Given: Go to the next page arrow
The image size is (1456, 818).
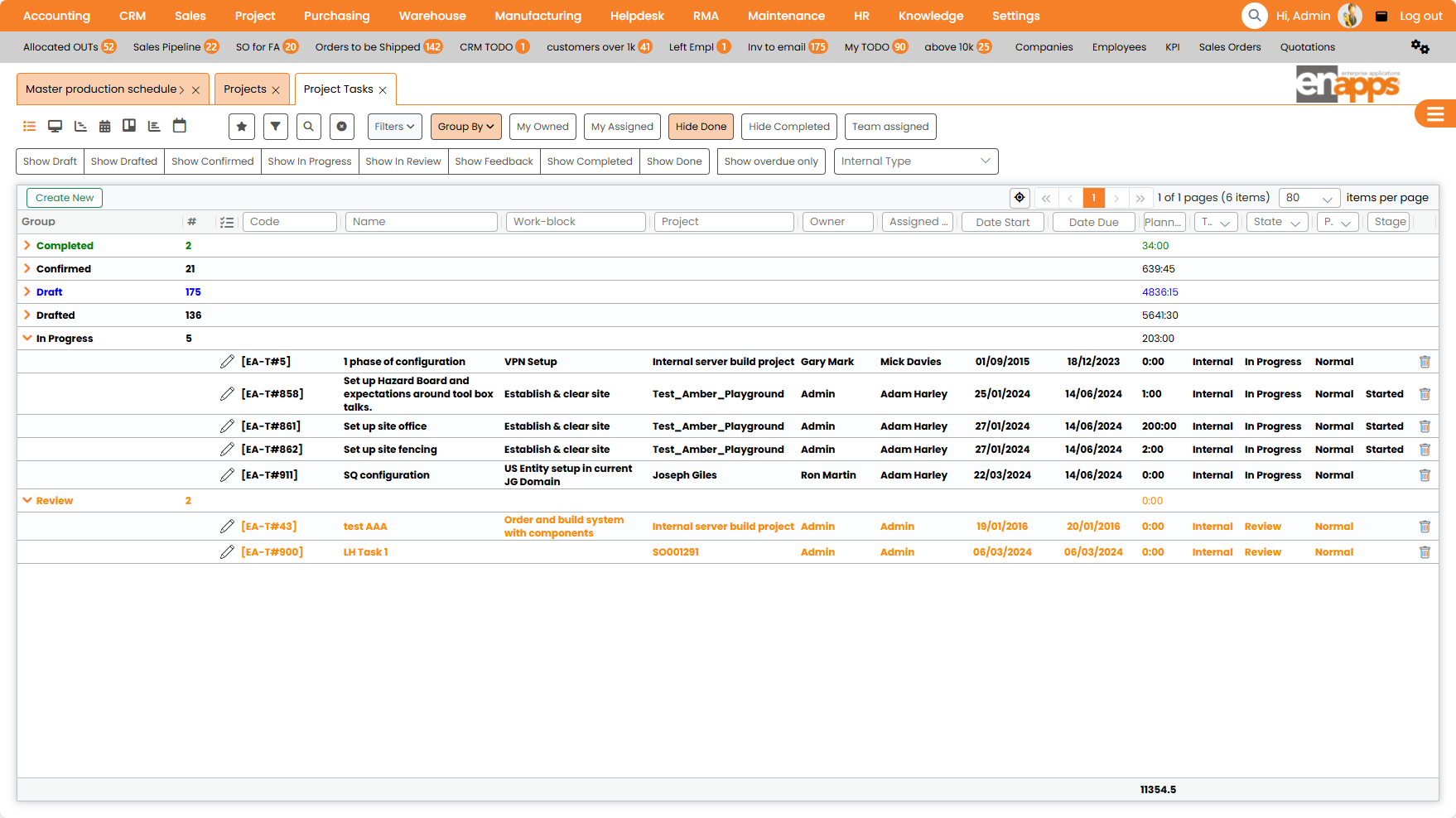Looking at the screenshot, I should pos(1116,198).
